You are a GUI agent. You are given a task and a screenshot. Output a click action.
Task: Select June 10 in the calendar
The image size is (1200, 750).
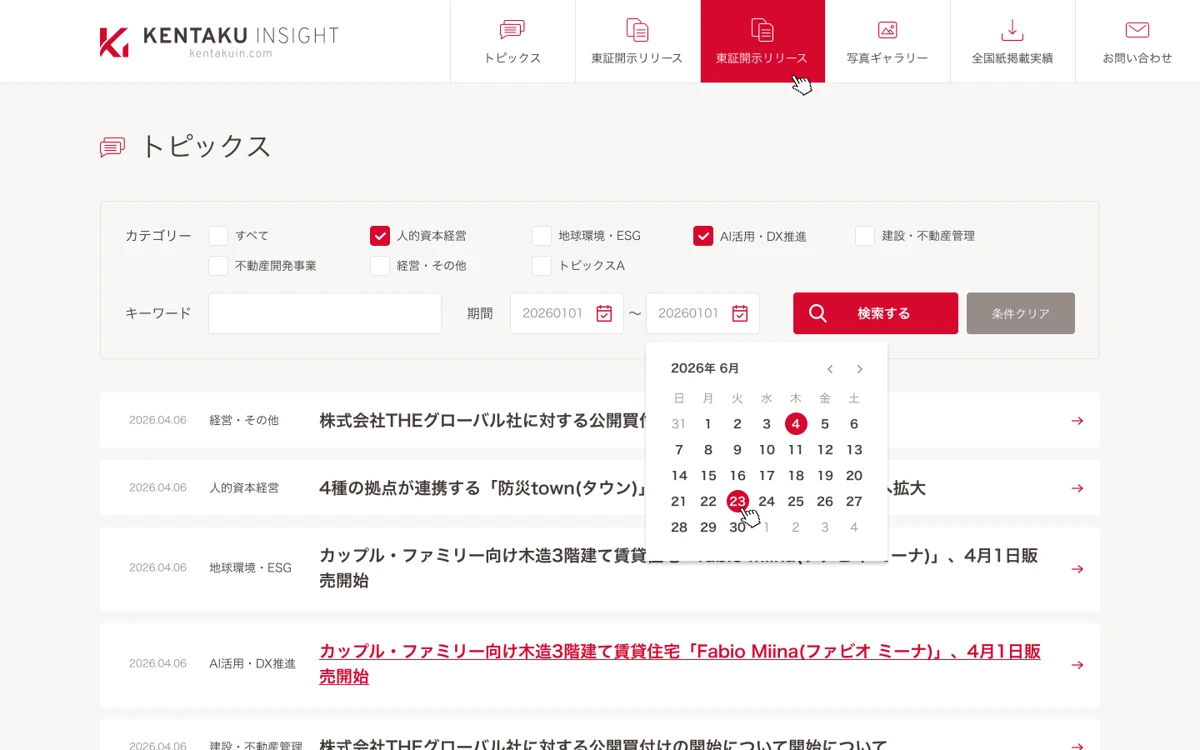[767, 450]
